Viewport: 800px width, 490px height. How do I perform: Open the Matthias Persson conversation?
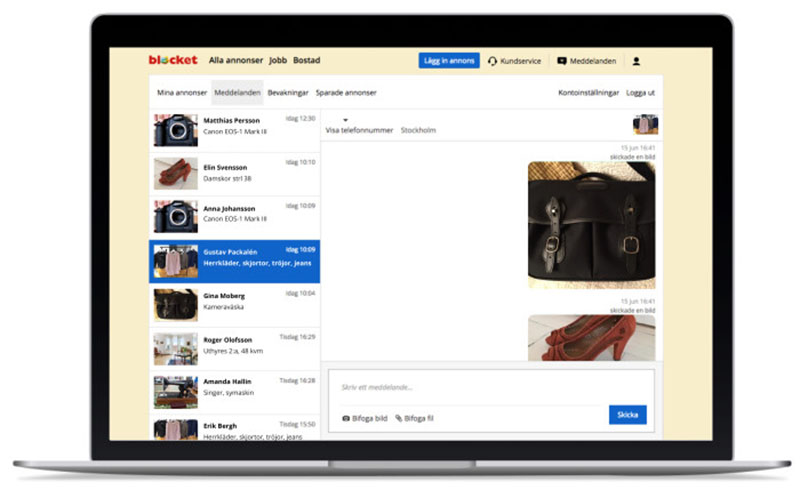coord(235,131)
